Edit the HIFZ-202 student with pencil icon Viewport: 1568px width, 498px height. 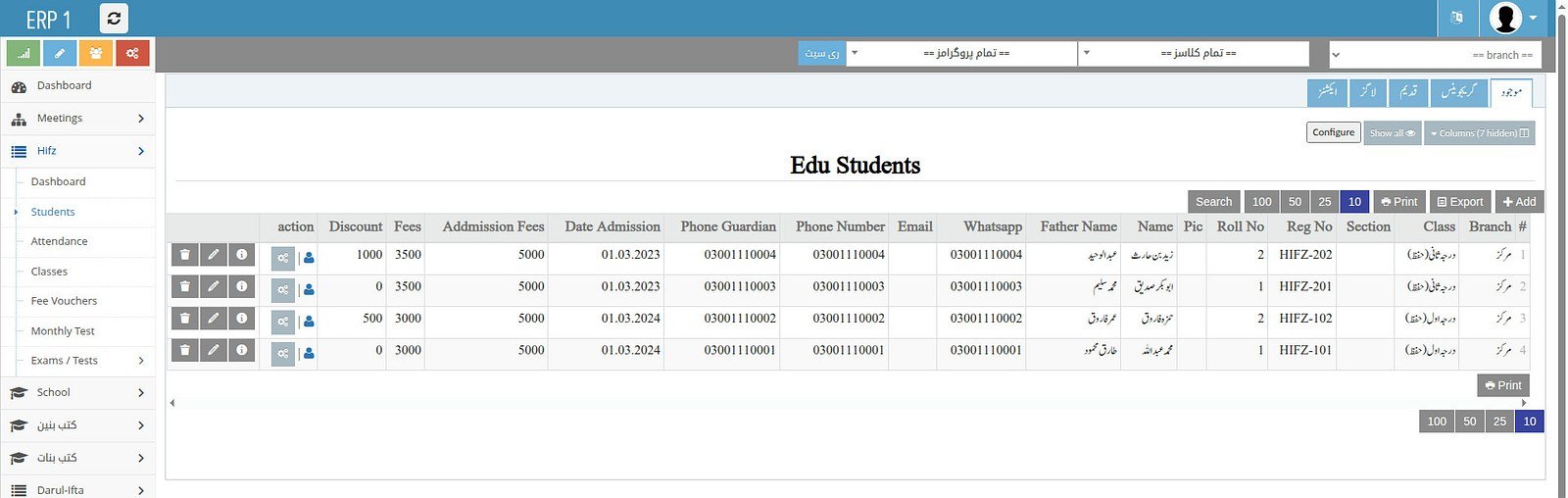[x=213, y=255]
